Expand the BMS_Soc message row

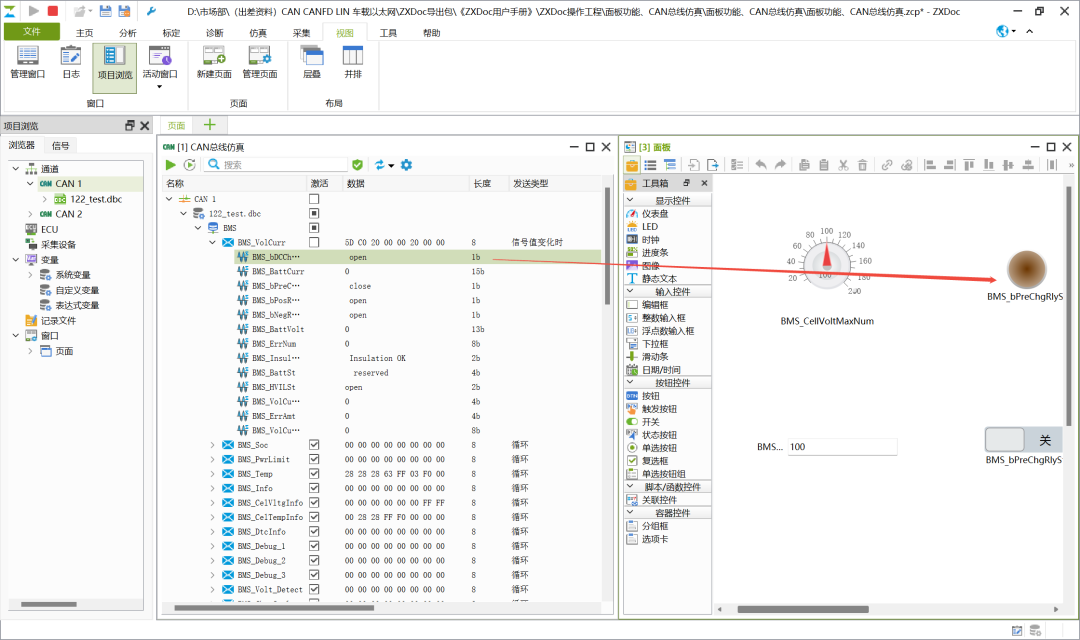click(x=213, y=445)
